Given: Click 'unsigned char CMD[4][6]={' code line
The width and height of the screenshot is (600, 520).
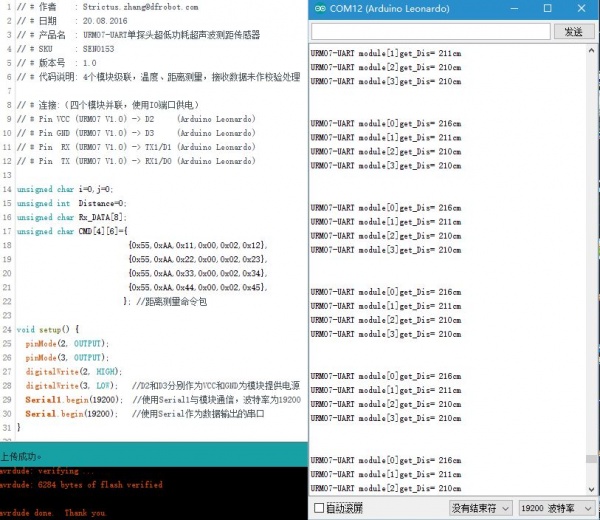Looking at the screenshot, I should click(x=72, y=231).
